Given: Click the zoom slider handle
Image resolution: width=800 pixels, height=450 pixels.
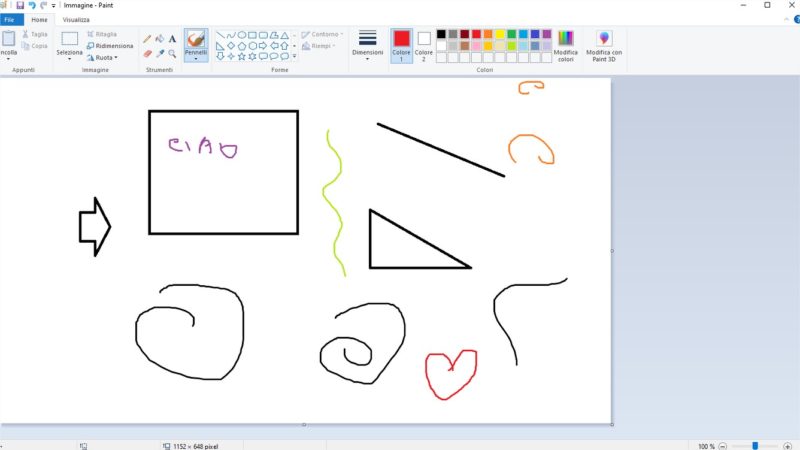Looking at the screenshot, I should pyautogui.click(x=755, y=446).
